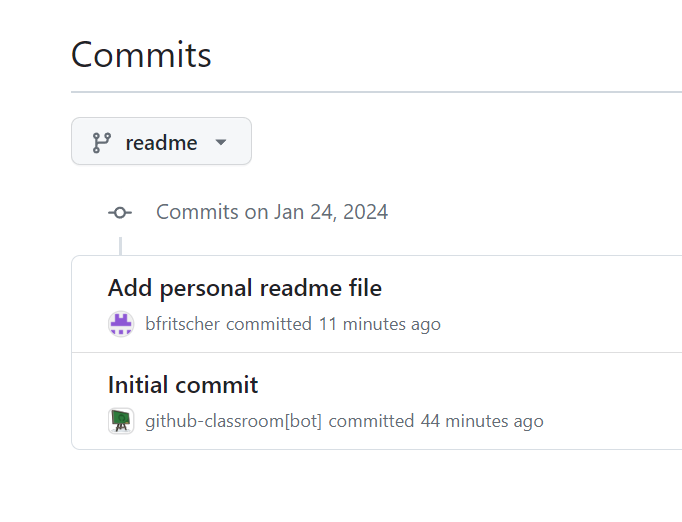This screenshot has height=522, width=682.
Task: Open the 'Initial commit' commit
Action: [x=183, y=385]
